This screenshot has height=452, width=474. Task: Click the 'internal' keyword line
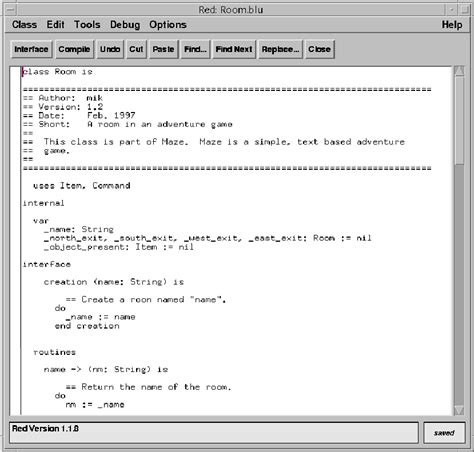pyautogui.click(x=43, y=203)
